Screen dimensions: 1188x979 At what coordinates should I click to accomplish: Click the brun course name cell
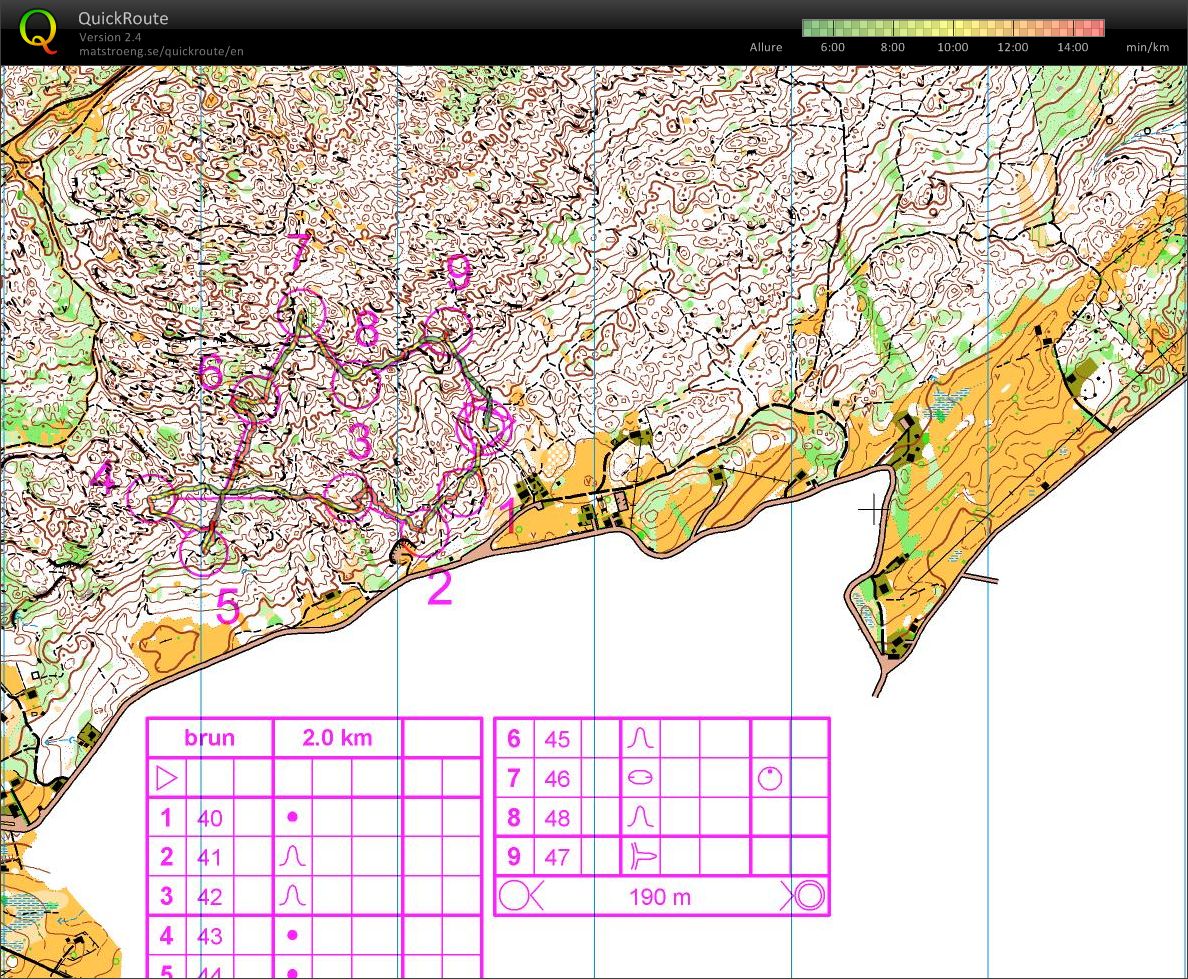[210, 738]
